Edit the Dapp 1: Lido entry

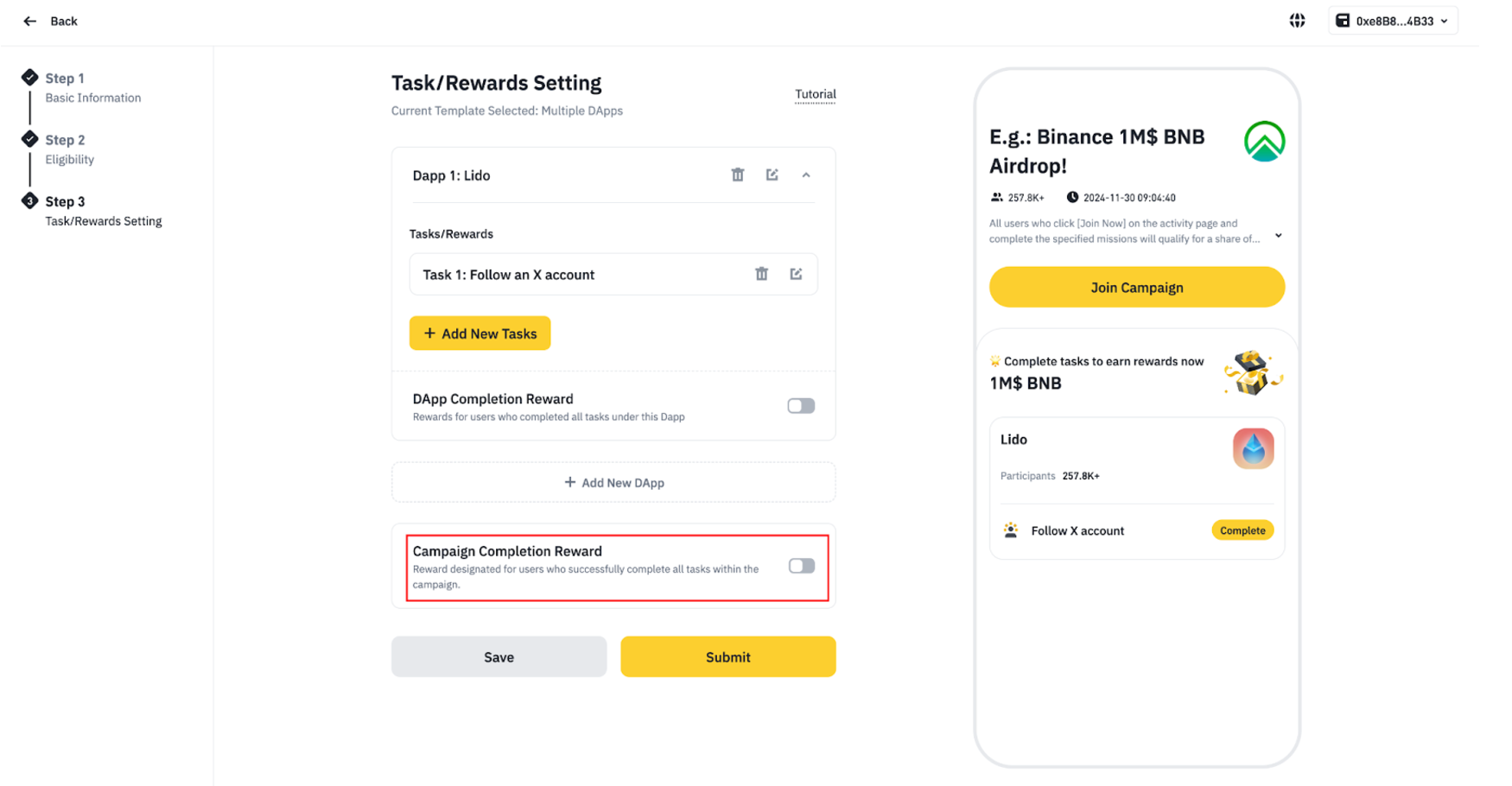[x=772, y=174]
